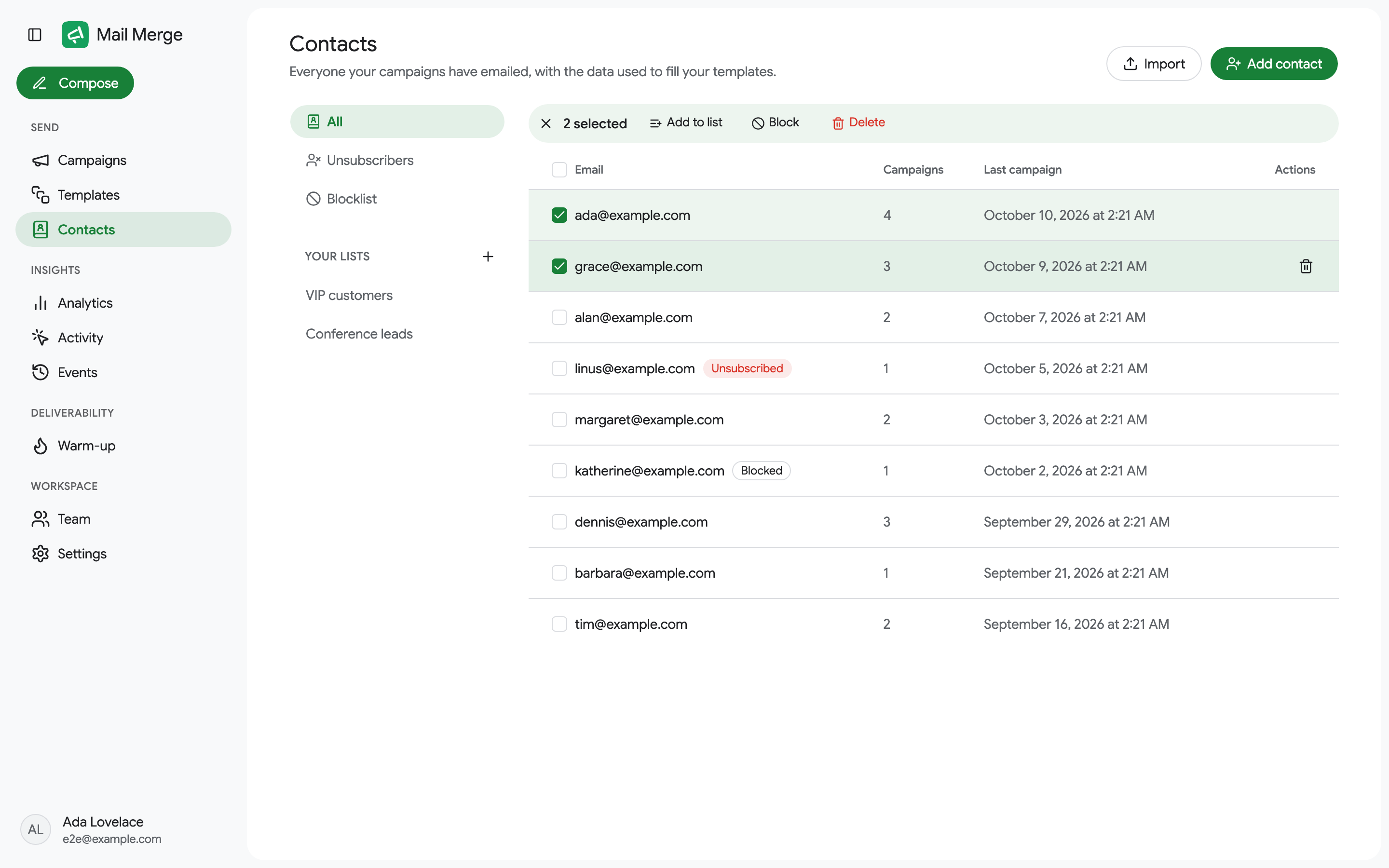The width and height of the screenshot is (1389, 868).
Task: Select the katherine@example.com checkbox
Action: point(559,471)
